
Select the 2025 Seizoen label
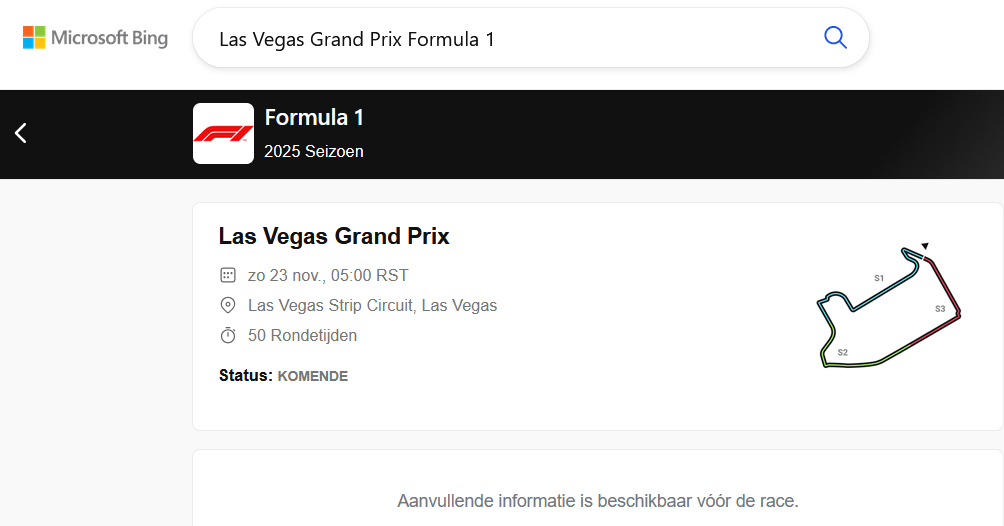click(314, 152)
